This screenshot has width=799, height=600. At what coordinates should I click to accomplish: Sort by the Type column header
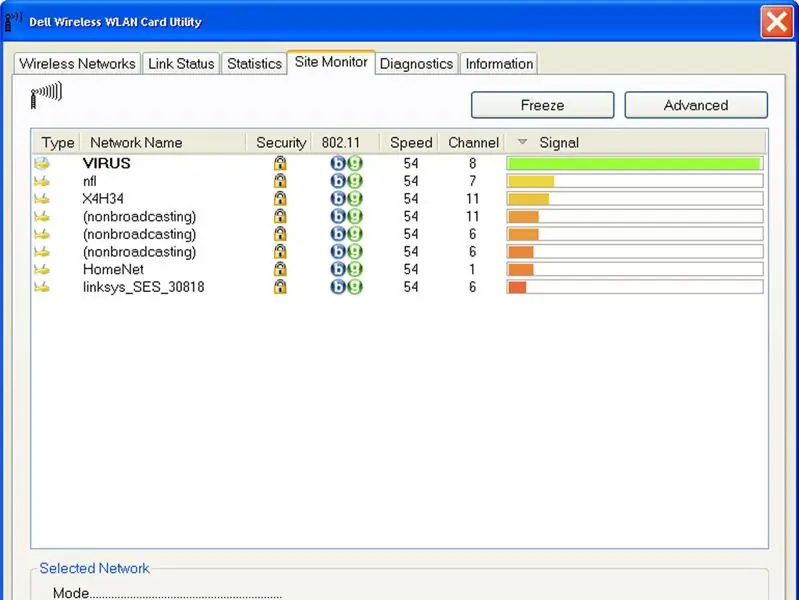(58, 143)
